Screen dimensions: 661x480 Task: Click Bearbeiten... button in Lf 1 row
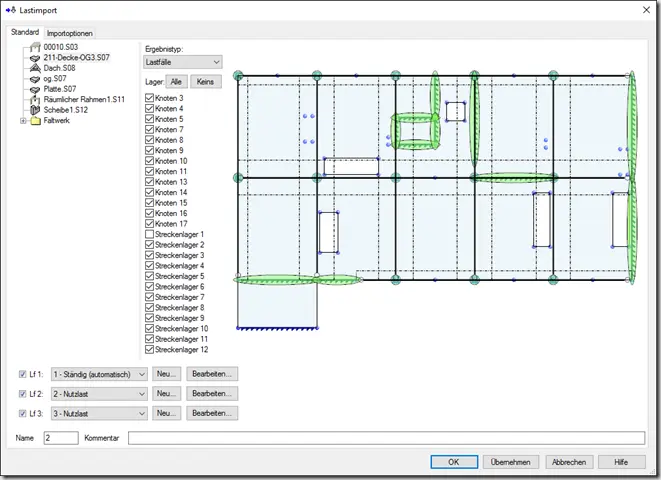[x=212, y=374]
